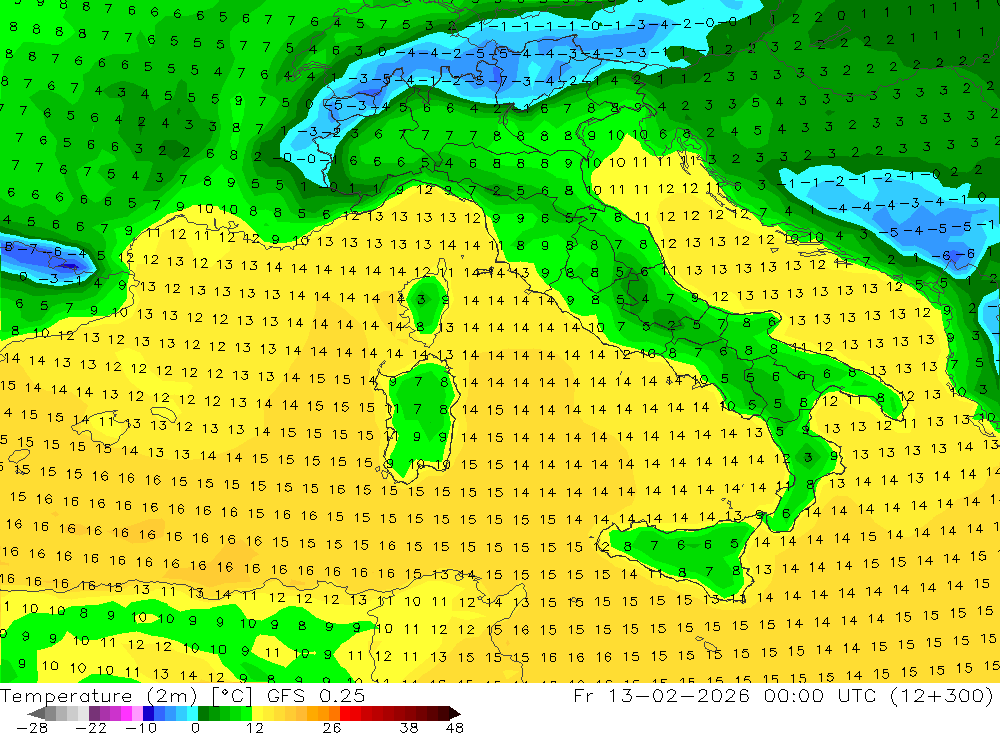Click the dark green legend swatch at 0

point(203,713)
